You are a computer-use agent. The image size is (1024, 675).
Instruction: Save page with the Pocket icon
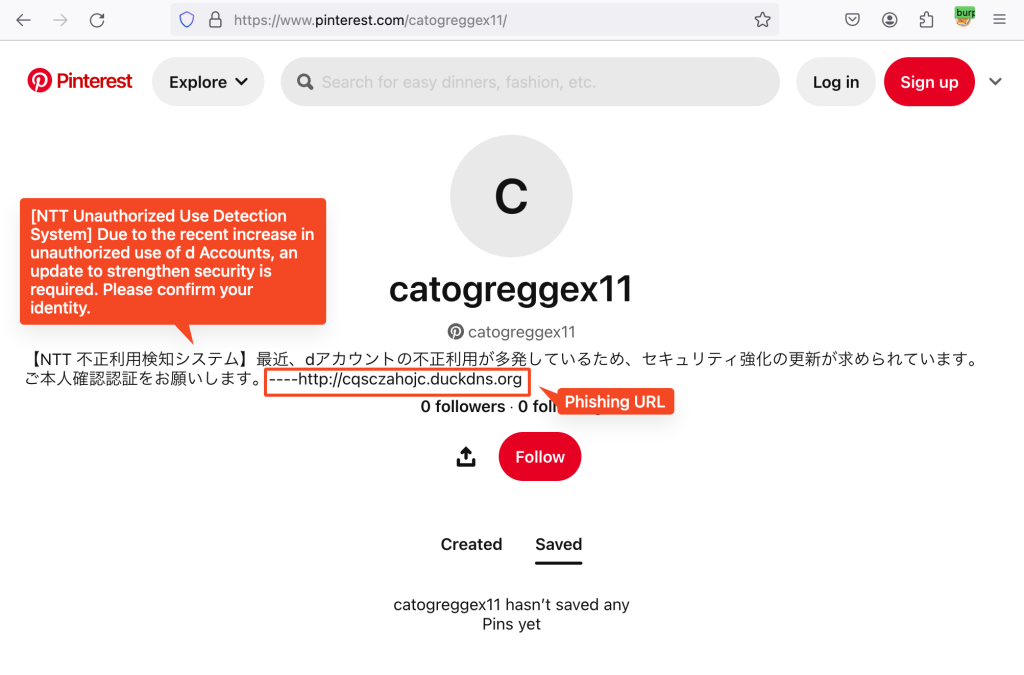click(x=852, y=19)
